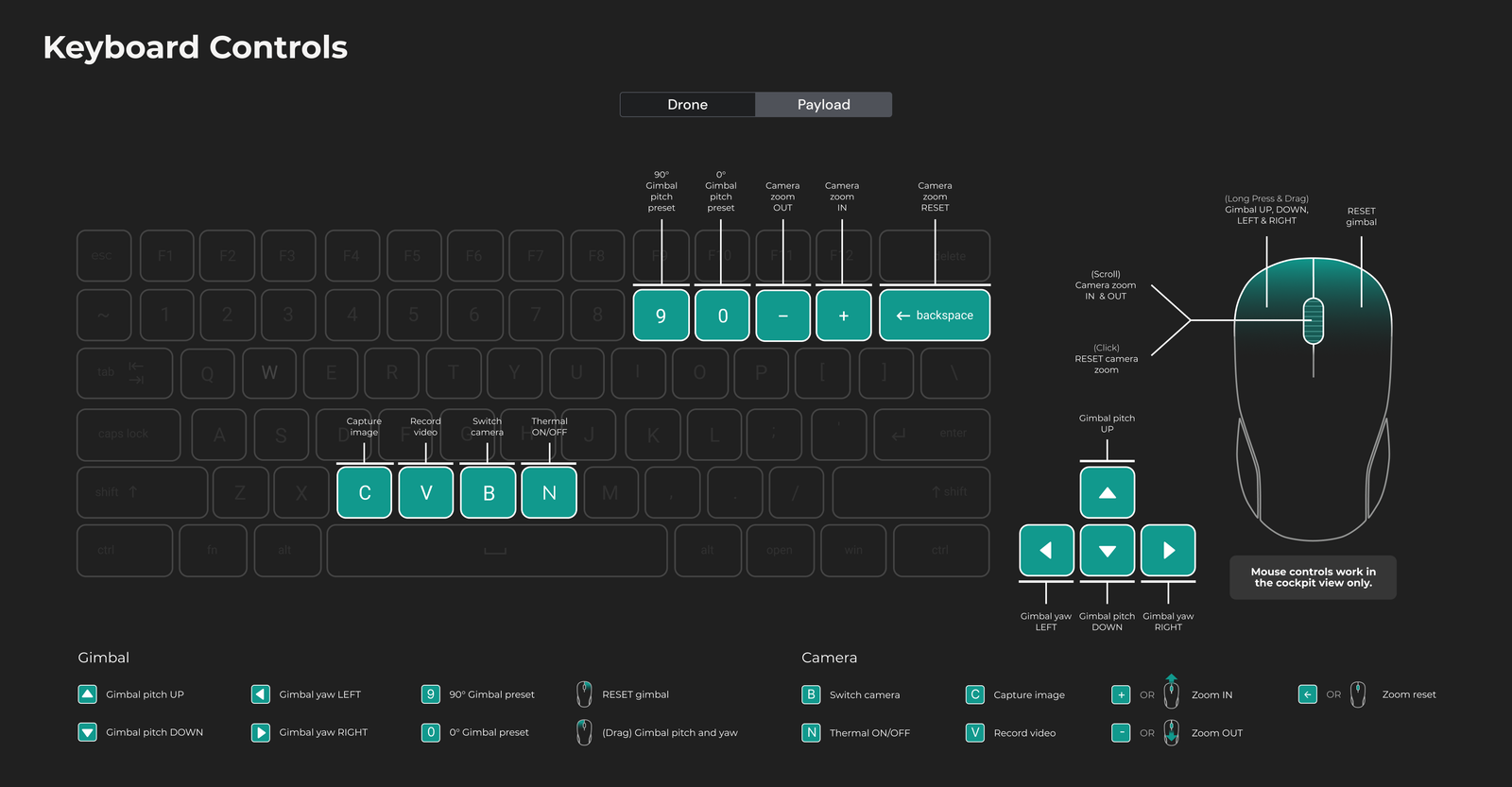Switch to the Drone tab
Image resolution: width=1512 pixels, height=787 pixels.
pyautogui.click(x=688, y=105)
